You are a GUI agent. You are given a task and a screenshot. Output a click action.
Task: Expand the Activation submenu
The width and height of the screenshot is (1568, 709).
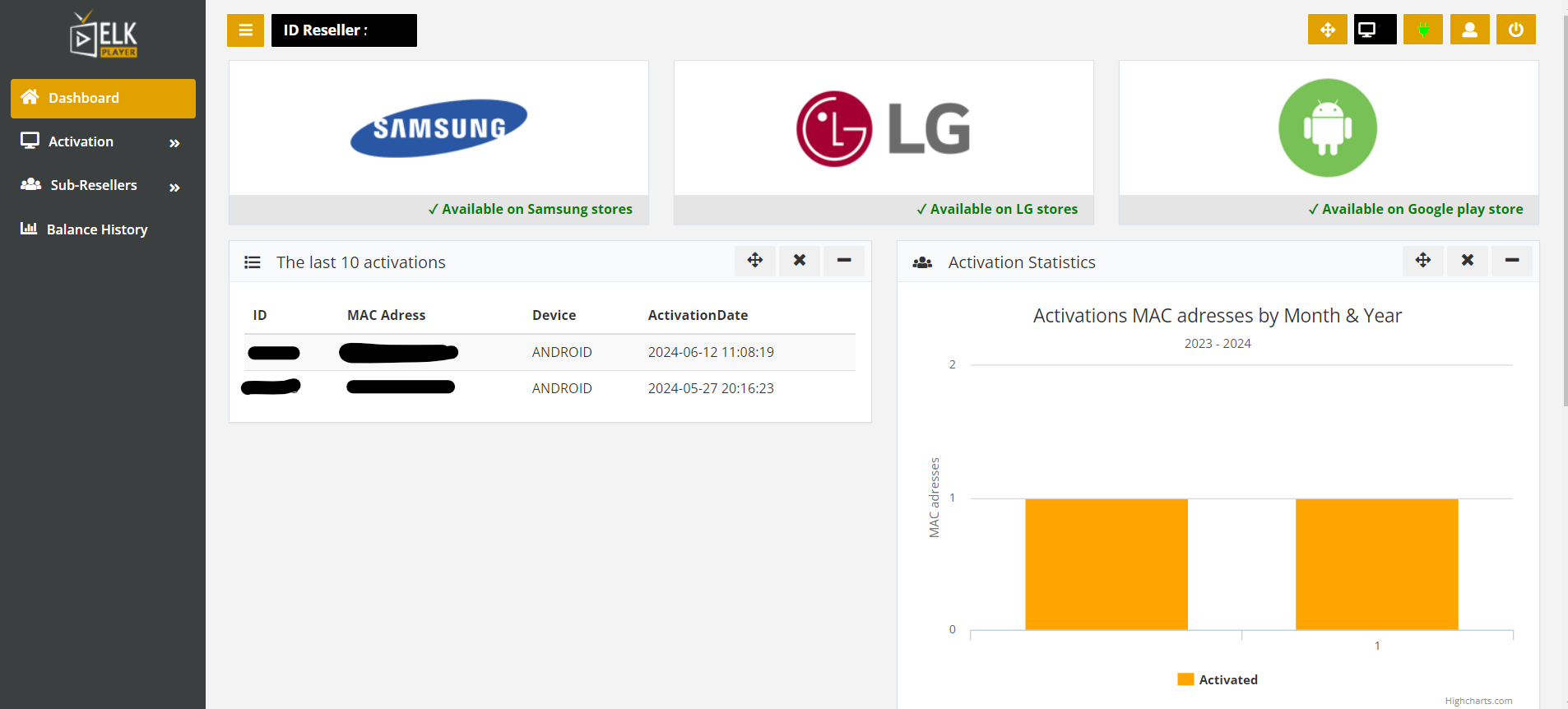click(103, 142)
